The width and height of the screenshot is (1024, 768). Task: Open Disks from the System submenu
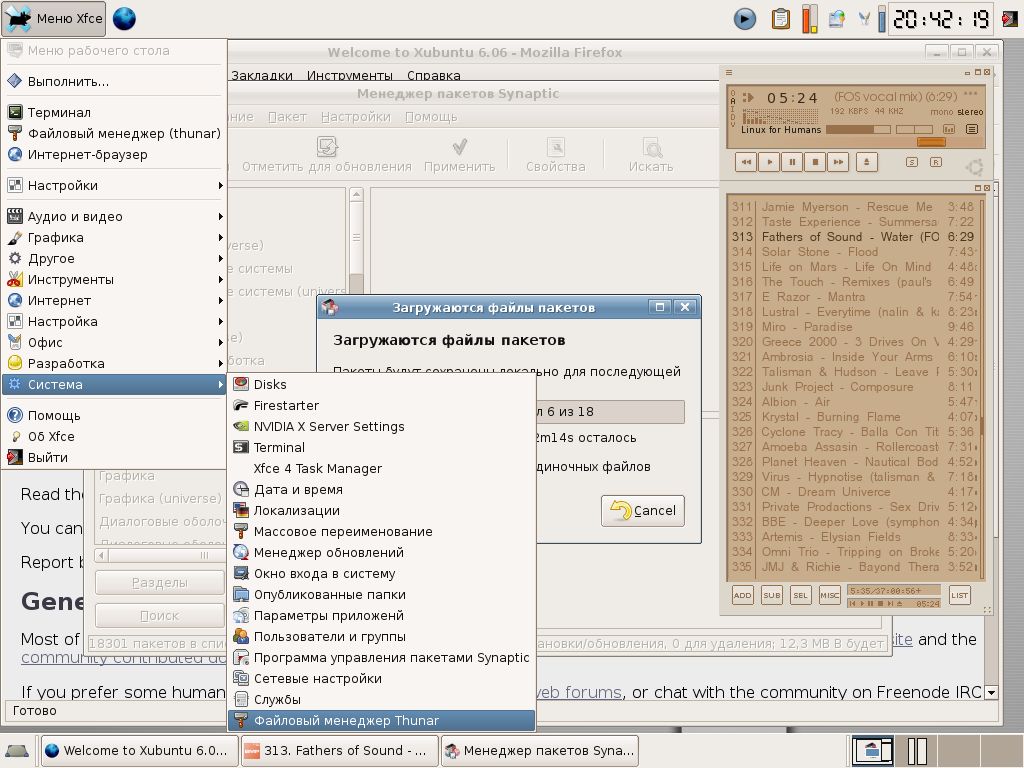tap(270, 384)
